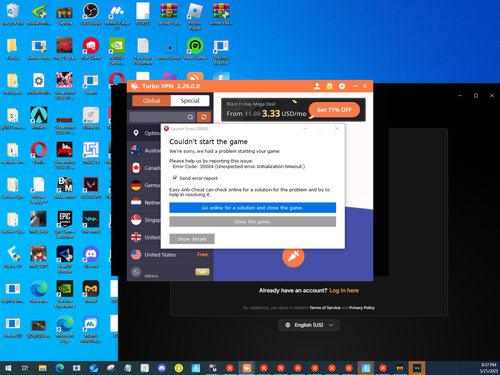This screenshot has width=500, height=375.
Task: Open the English (US) language dropdown
Action: click(x=309, y=325)
